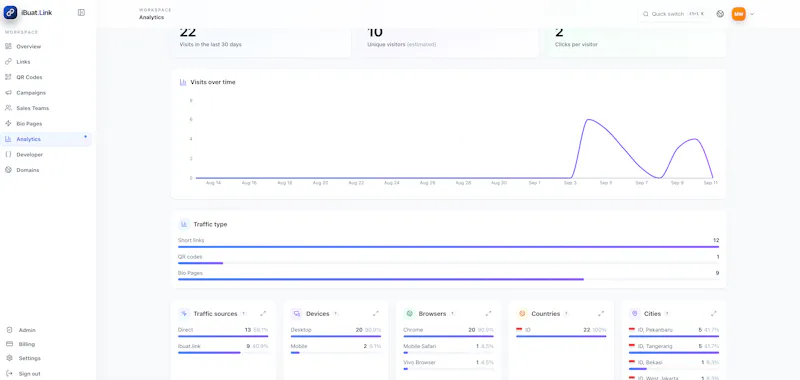Viewport: 800px width, 380px height.
Task: Expand the Countries card
Action: 601,313
